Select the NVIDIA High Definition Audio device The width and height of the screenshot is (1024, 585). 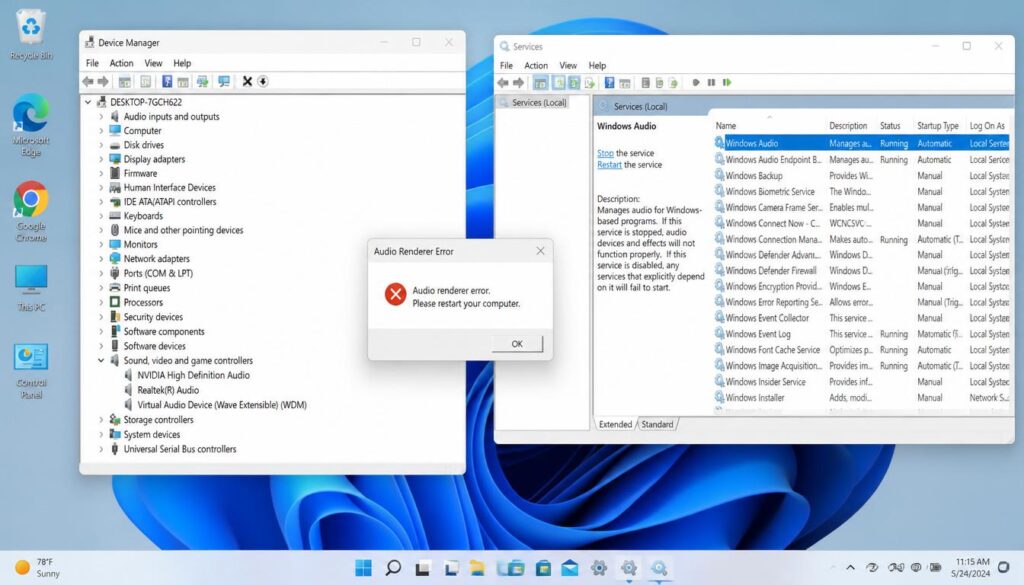(x=193, y=375)
